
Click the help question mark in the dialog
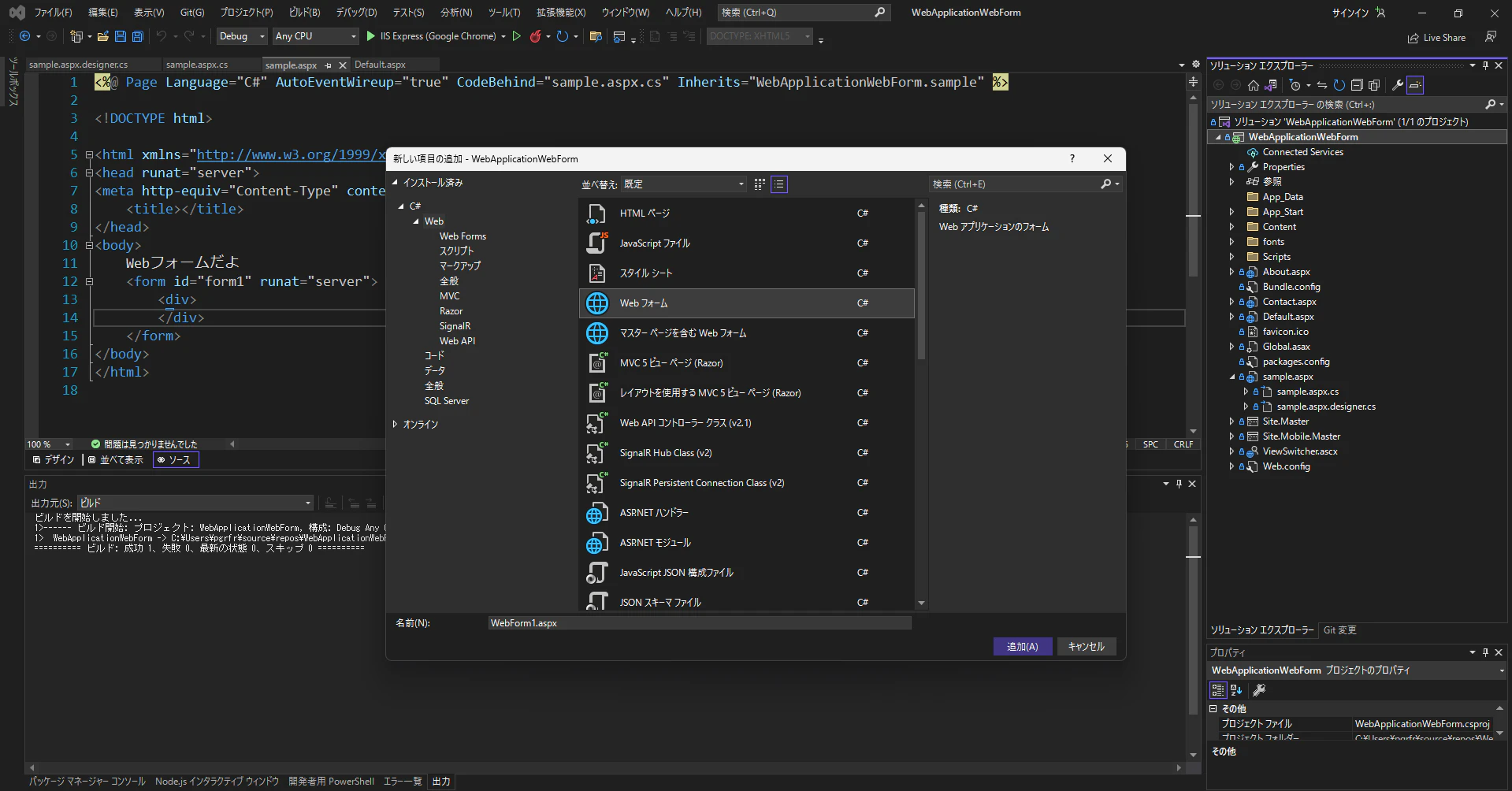[x=1072, y=158]
